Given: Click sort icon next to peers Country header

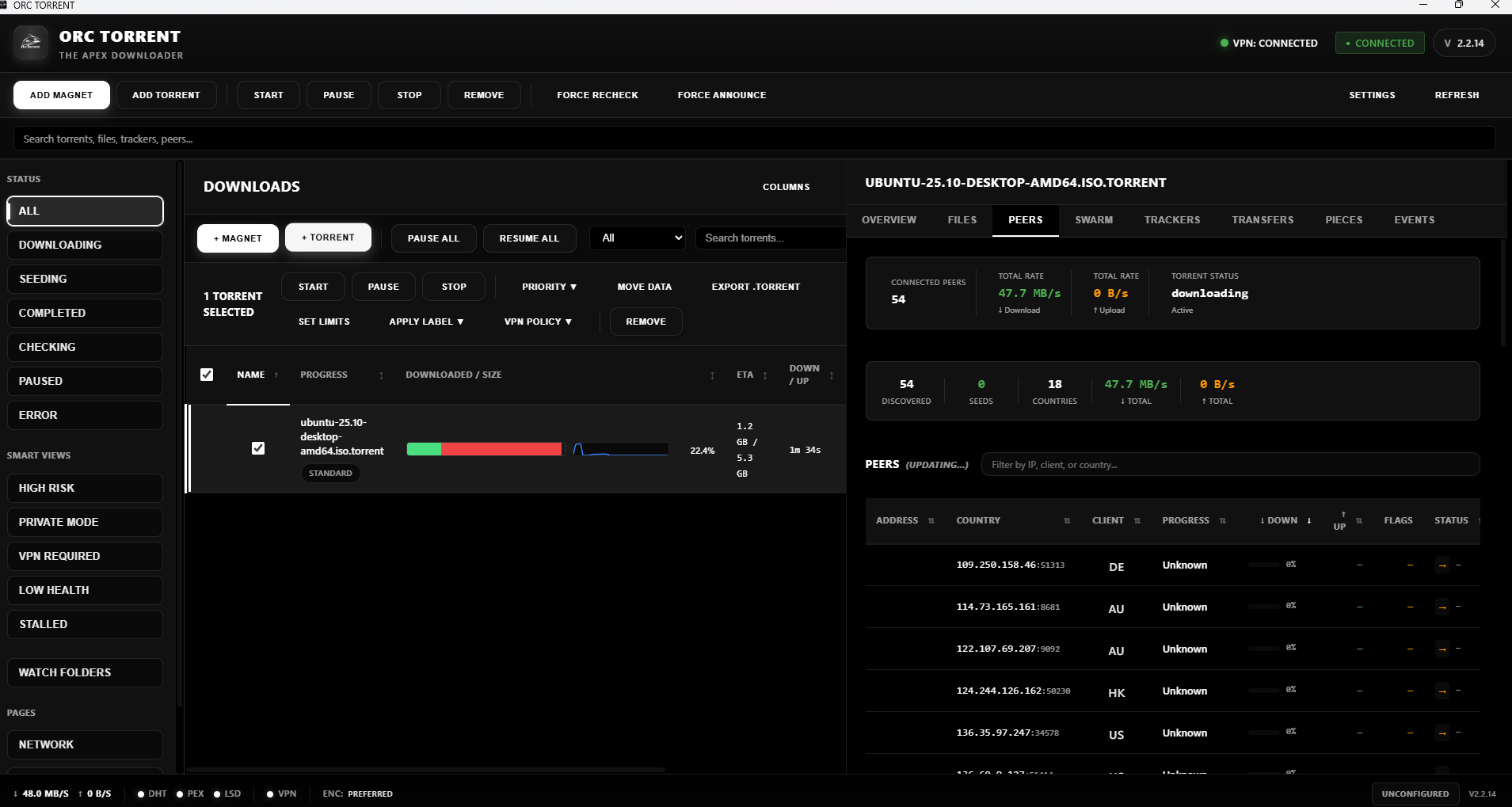Looking at the screenshot, I should click(x=1067, y=521).
